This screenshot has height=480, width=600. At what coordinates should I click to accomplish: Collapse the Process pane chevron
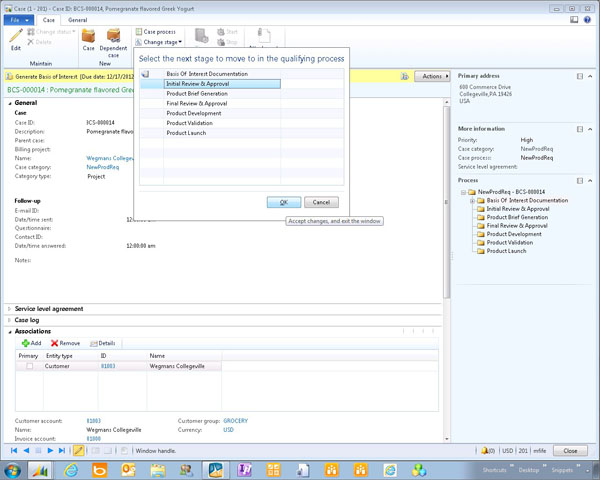pyautogui.click(x=590, y=180)
